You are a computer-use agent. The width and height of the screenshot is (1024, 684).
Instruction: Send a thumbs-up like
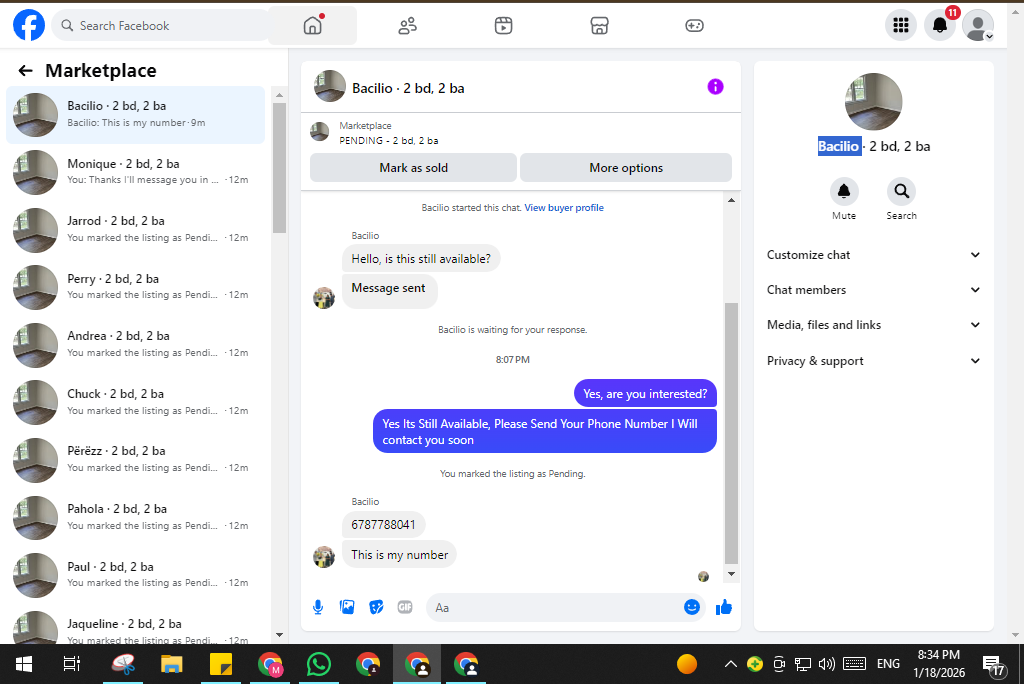(724, 608)
